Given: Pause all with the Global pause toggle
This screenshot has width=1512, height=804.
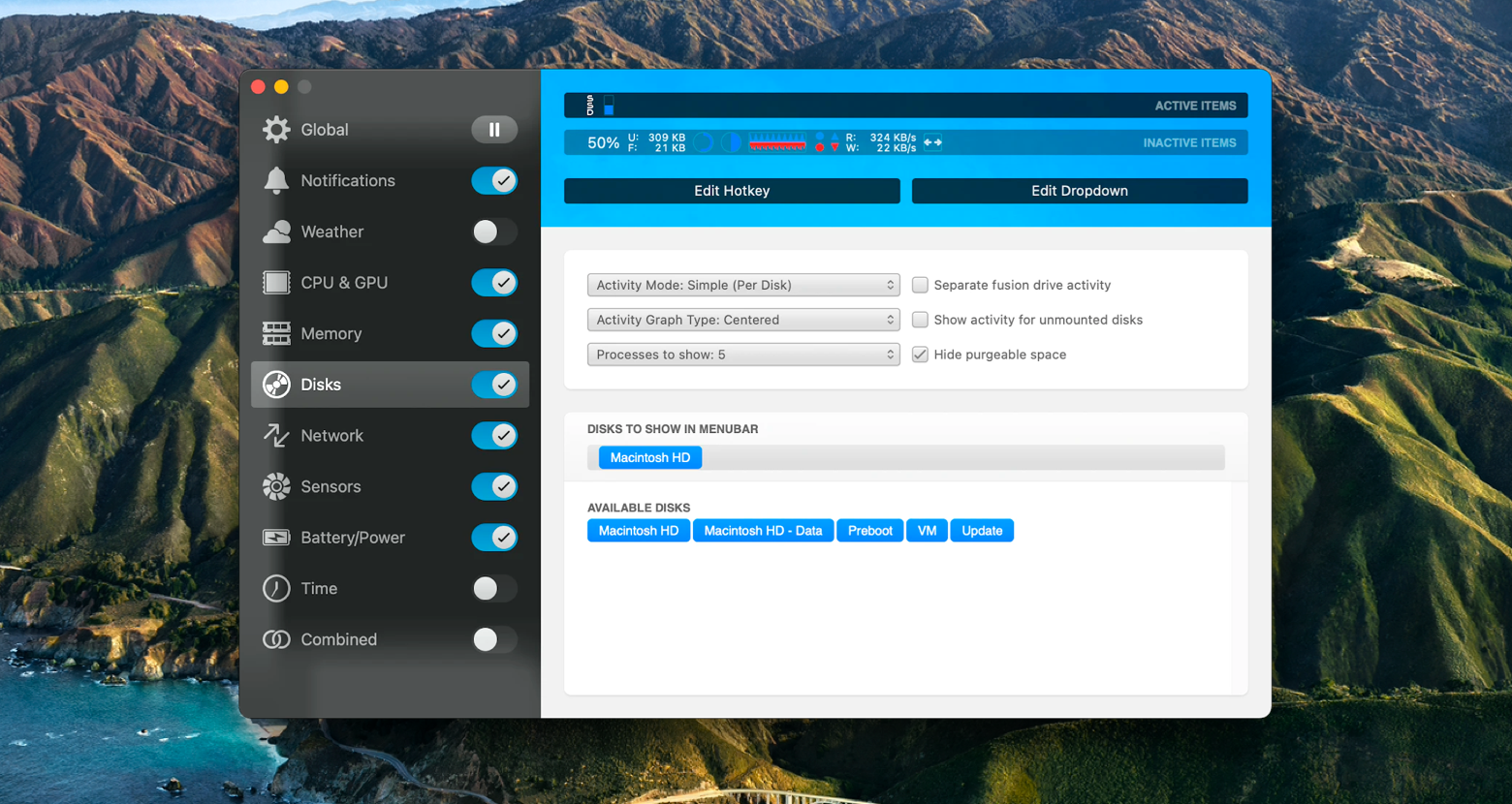Looking at the screenshot, I should point(494,130).
